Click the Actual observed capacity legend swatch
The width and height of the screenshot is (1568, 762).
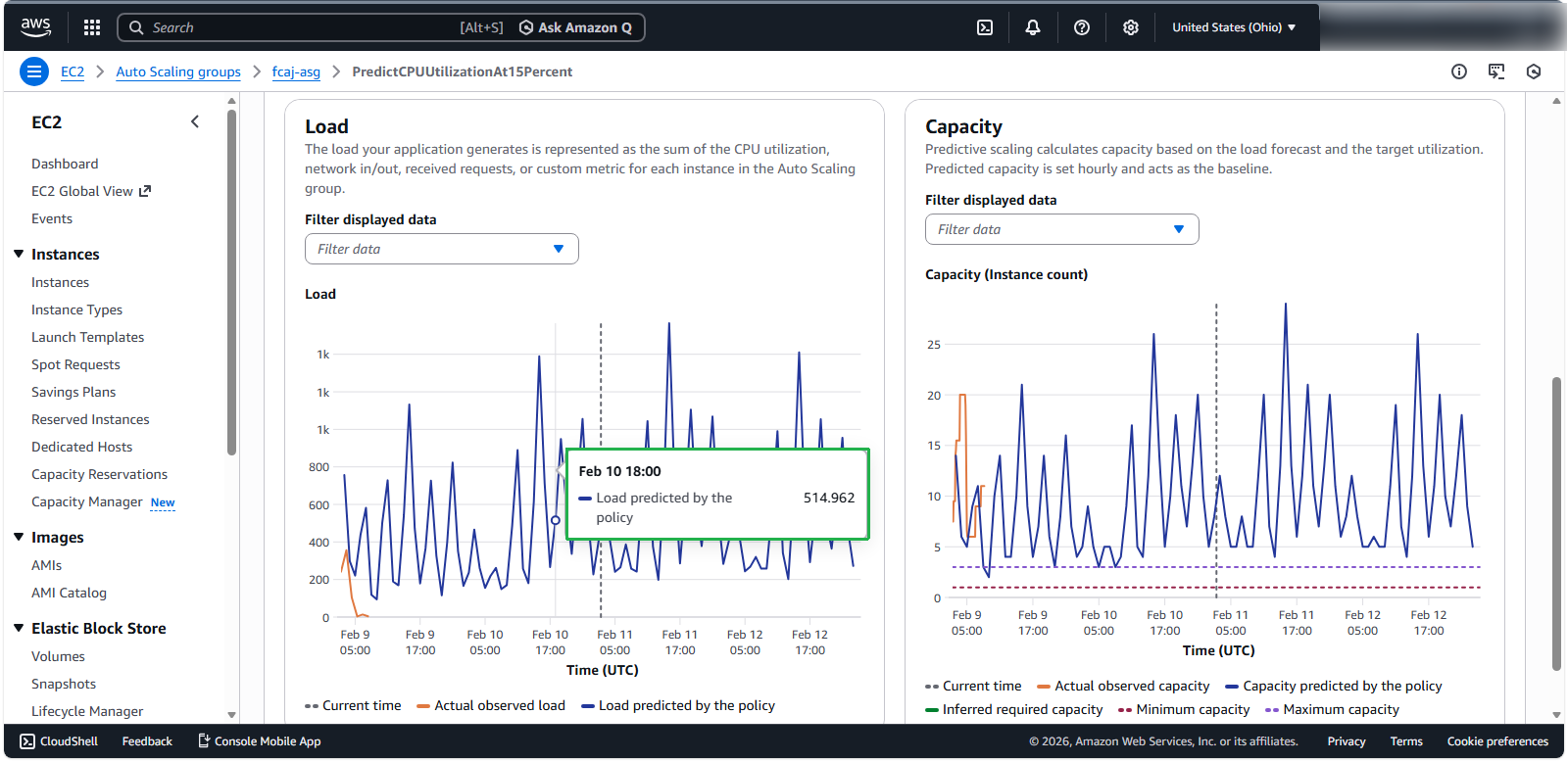(x=1044, y=687)
